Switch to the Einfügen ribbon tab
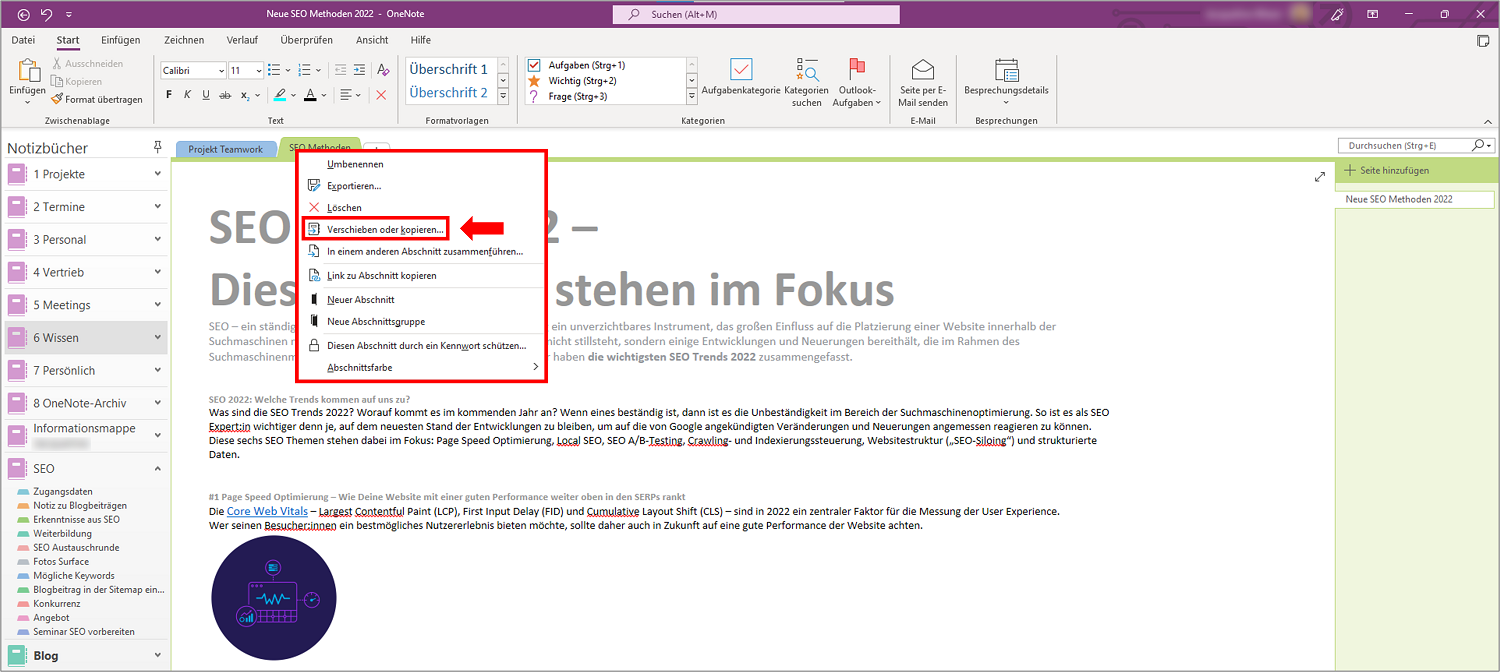This screenshot has width=1500, height=672. [x=121, y=40]
